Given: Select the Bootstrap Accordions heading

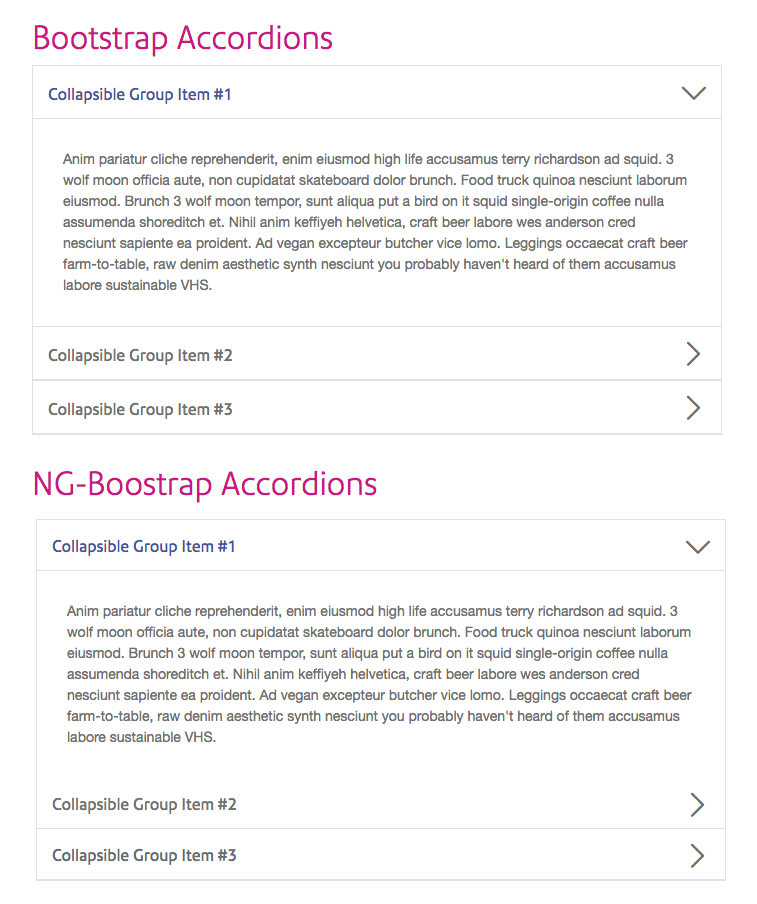Looking at the screenshot, I should click(x=182, y=38).
